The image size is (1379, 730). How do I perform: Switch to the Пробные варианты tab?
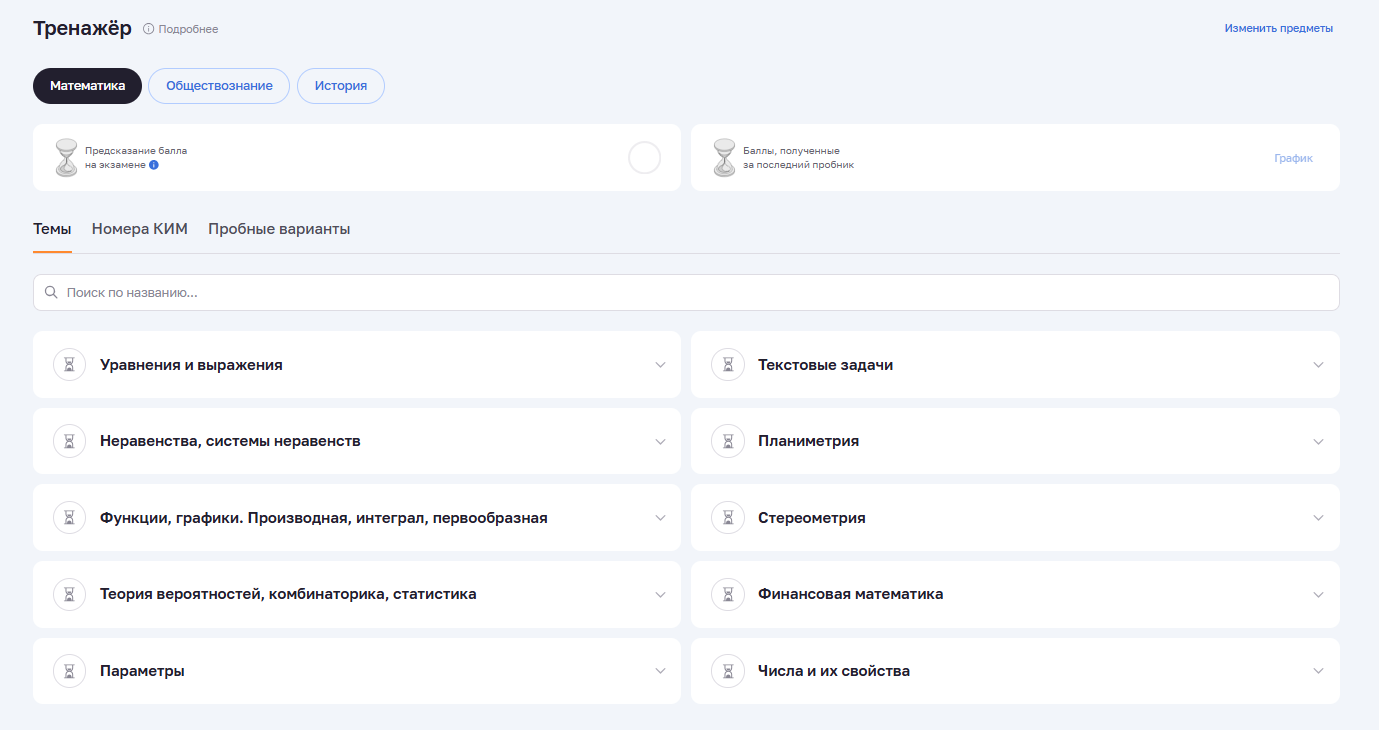point(279,229)
